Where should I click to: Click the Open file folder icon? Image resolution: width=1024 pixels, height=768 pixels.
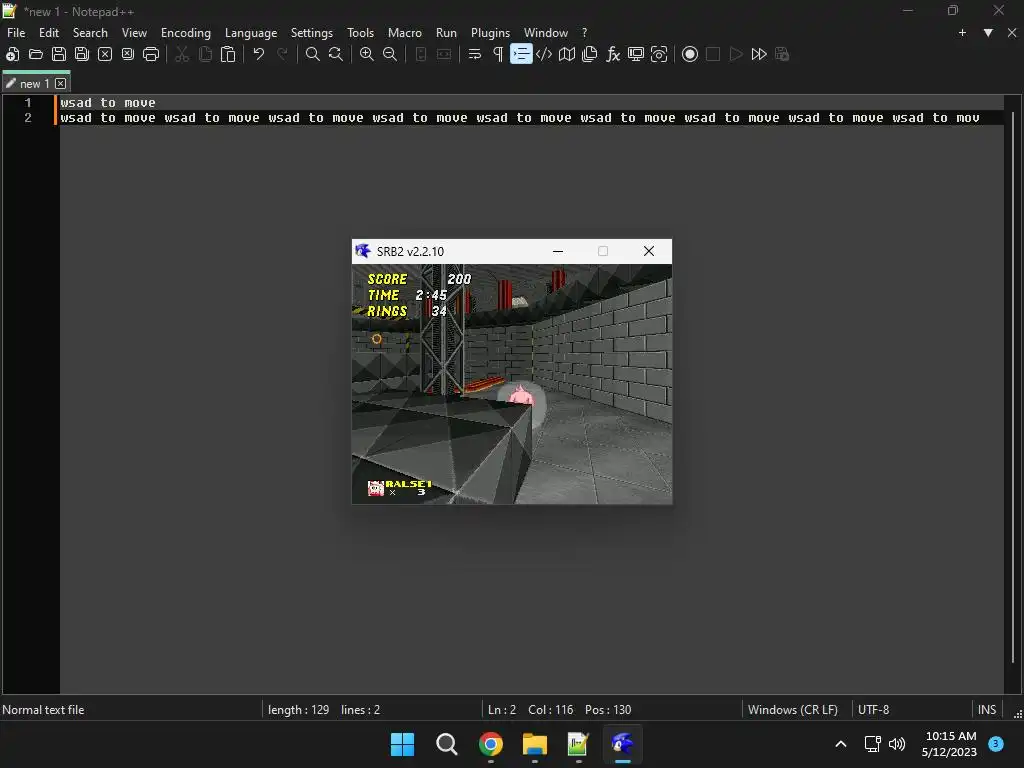pyautogui.click(x=36, y=54)
